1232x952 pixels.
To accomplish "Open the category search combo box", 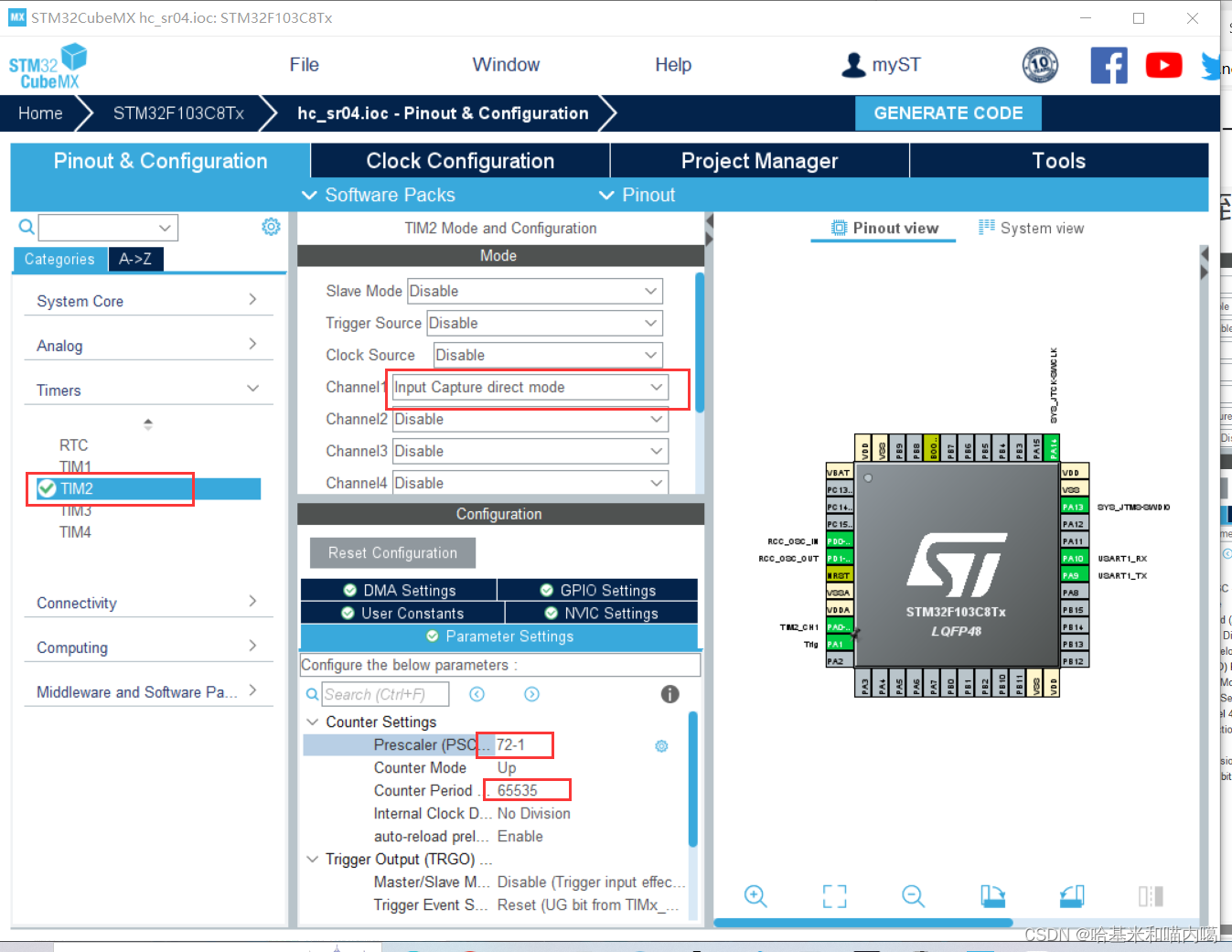I will pos(108,228).
